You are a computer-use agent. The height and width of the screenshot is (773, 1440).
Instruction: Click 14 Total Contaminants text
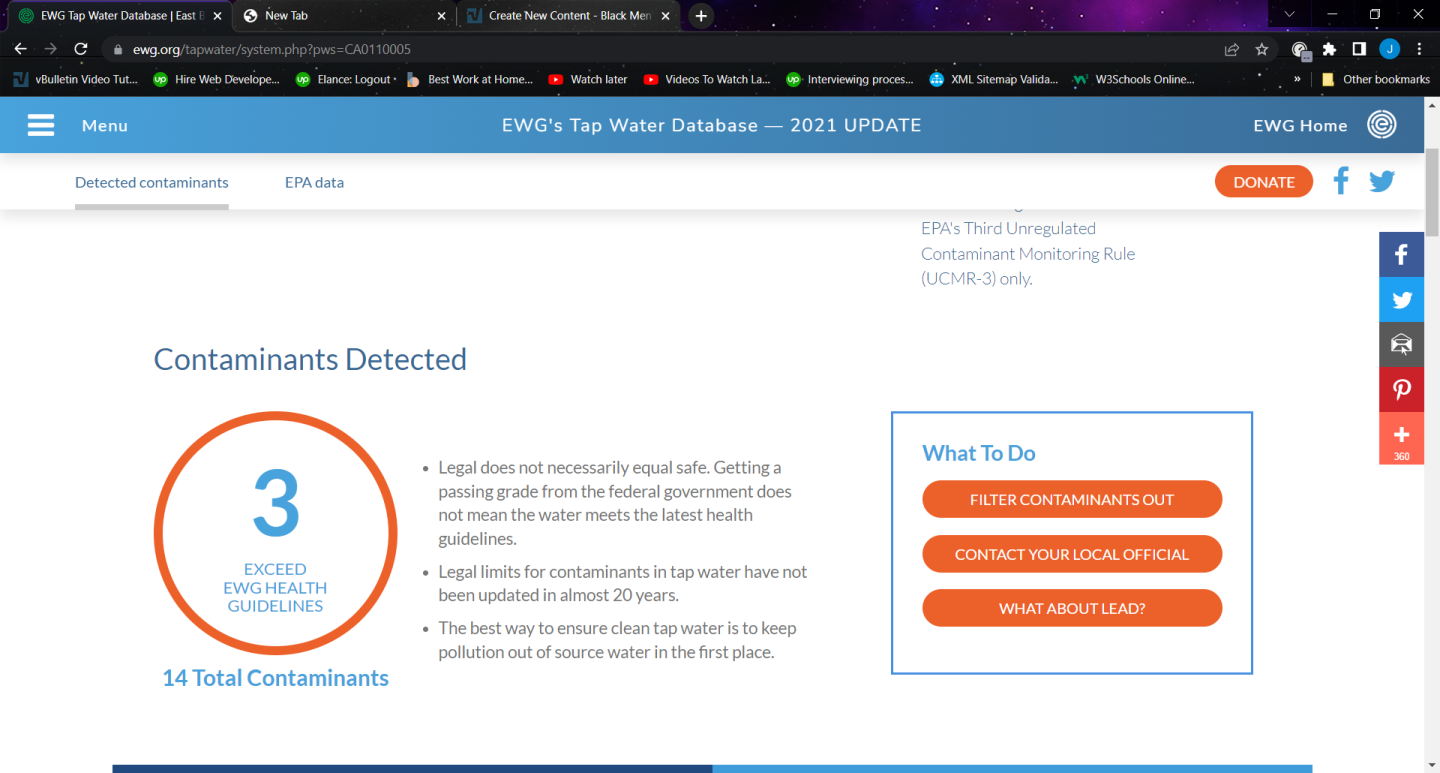pyautogui.click(x=275, y=678)
